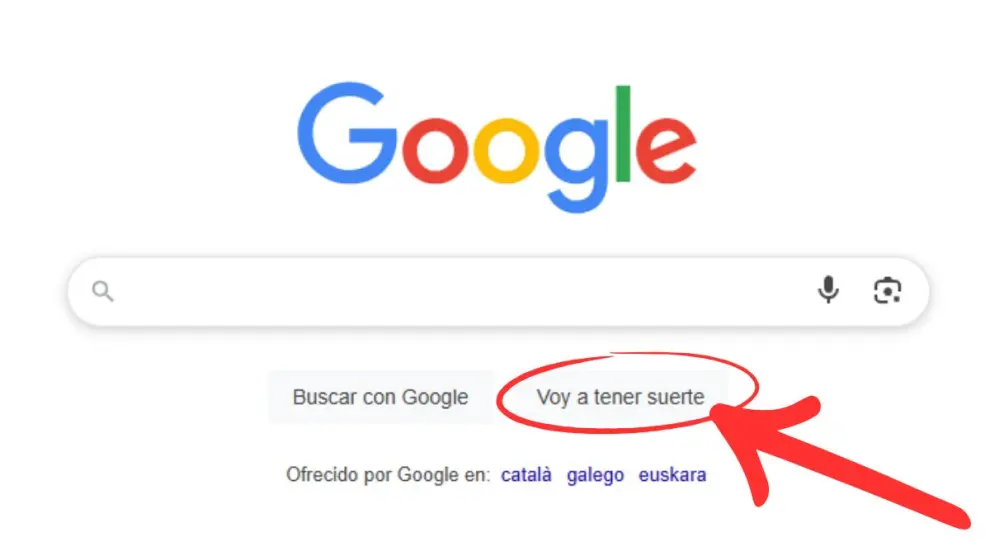Click the magnifying glass search icon
Viewport: 990px width, 556px height.
point(102,291)
